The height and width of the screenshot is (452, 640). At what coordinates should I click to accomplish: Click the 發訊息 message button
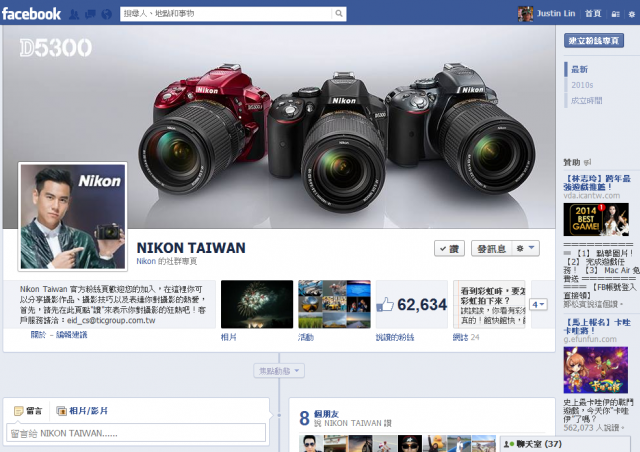pos(491,248)
